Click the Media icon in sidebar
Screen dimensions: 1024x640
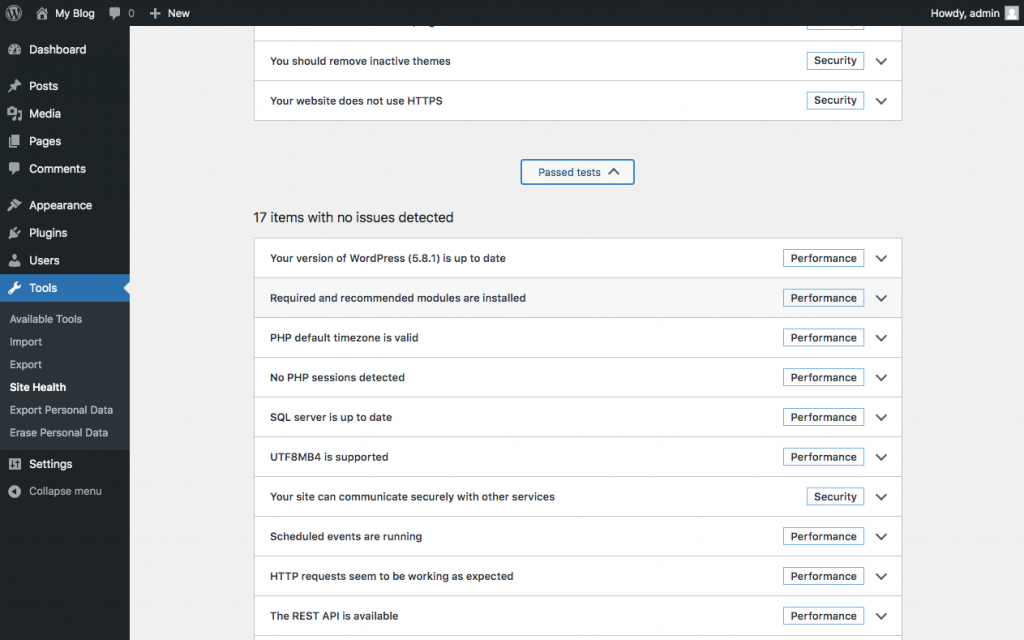pyautogui.click(x=14, y=114)
